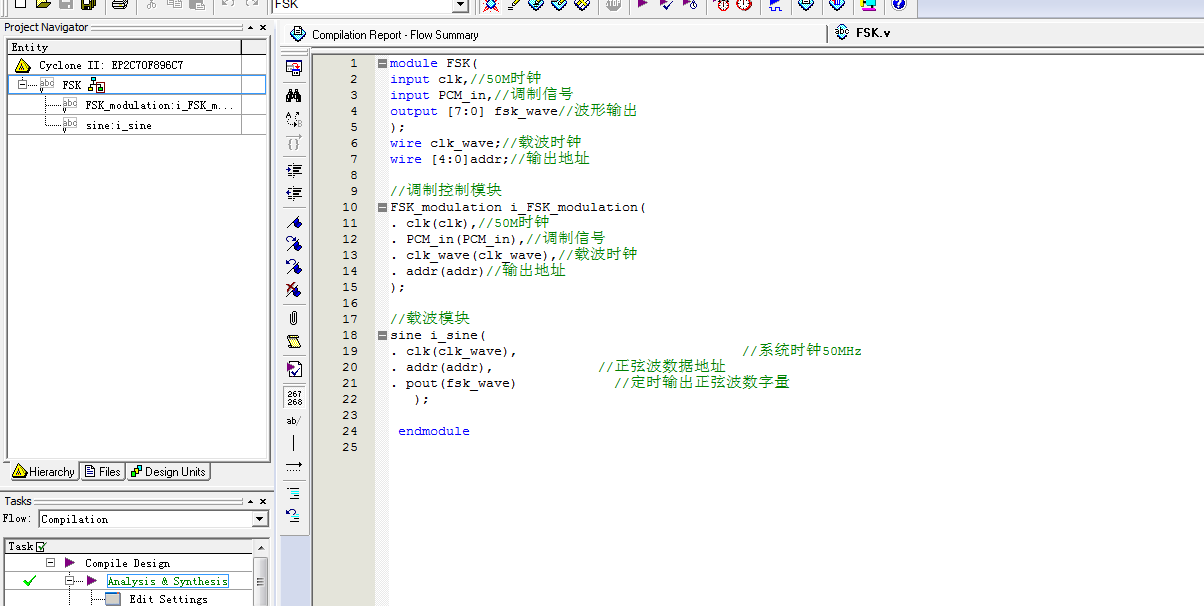Click the Toggle Bookmark flag icon
The height and width of the screenshot is (606, 1204).
[293, 222]
